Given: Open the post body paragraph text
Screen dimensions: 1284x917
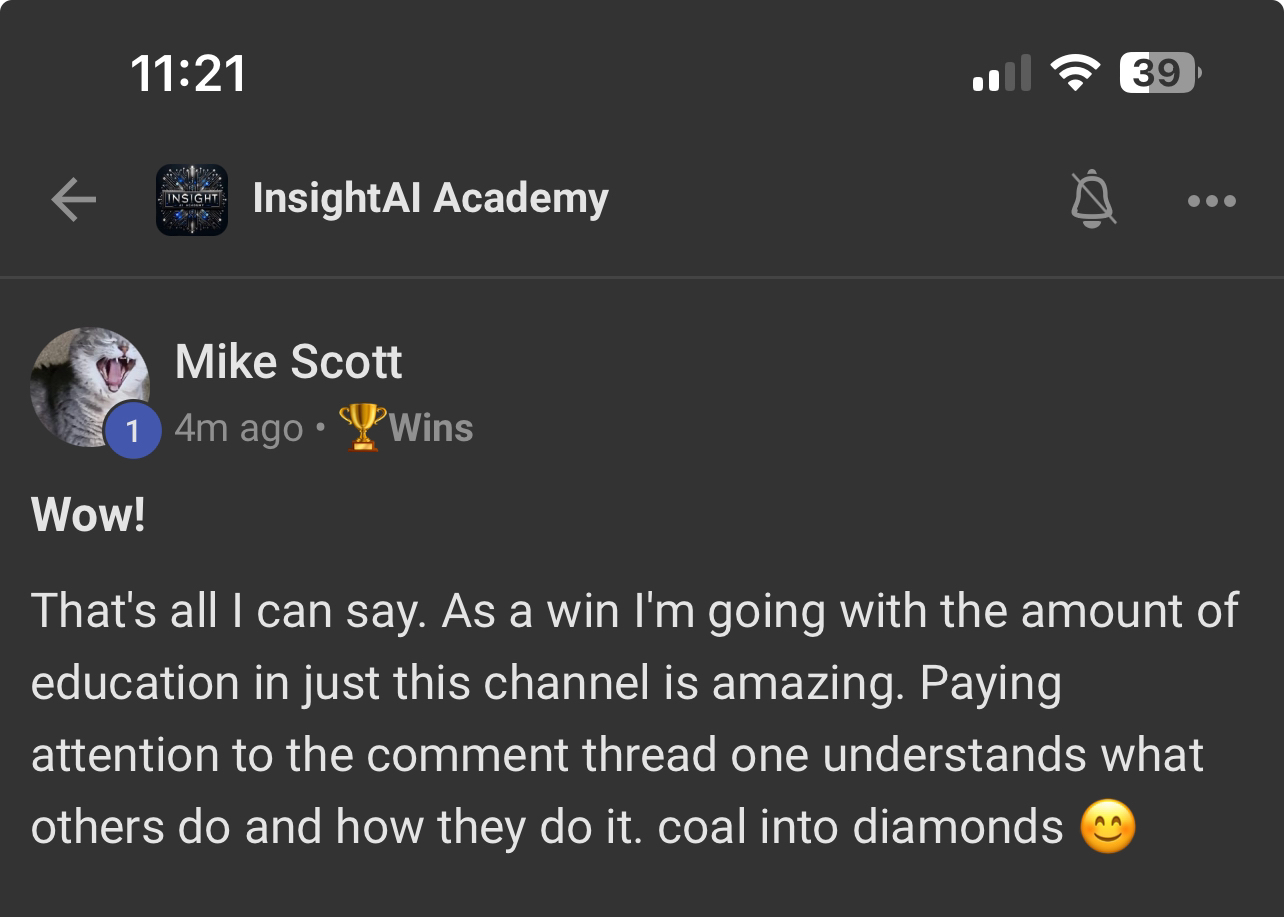Looking at the screenshot, I should [635, 719].
